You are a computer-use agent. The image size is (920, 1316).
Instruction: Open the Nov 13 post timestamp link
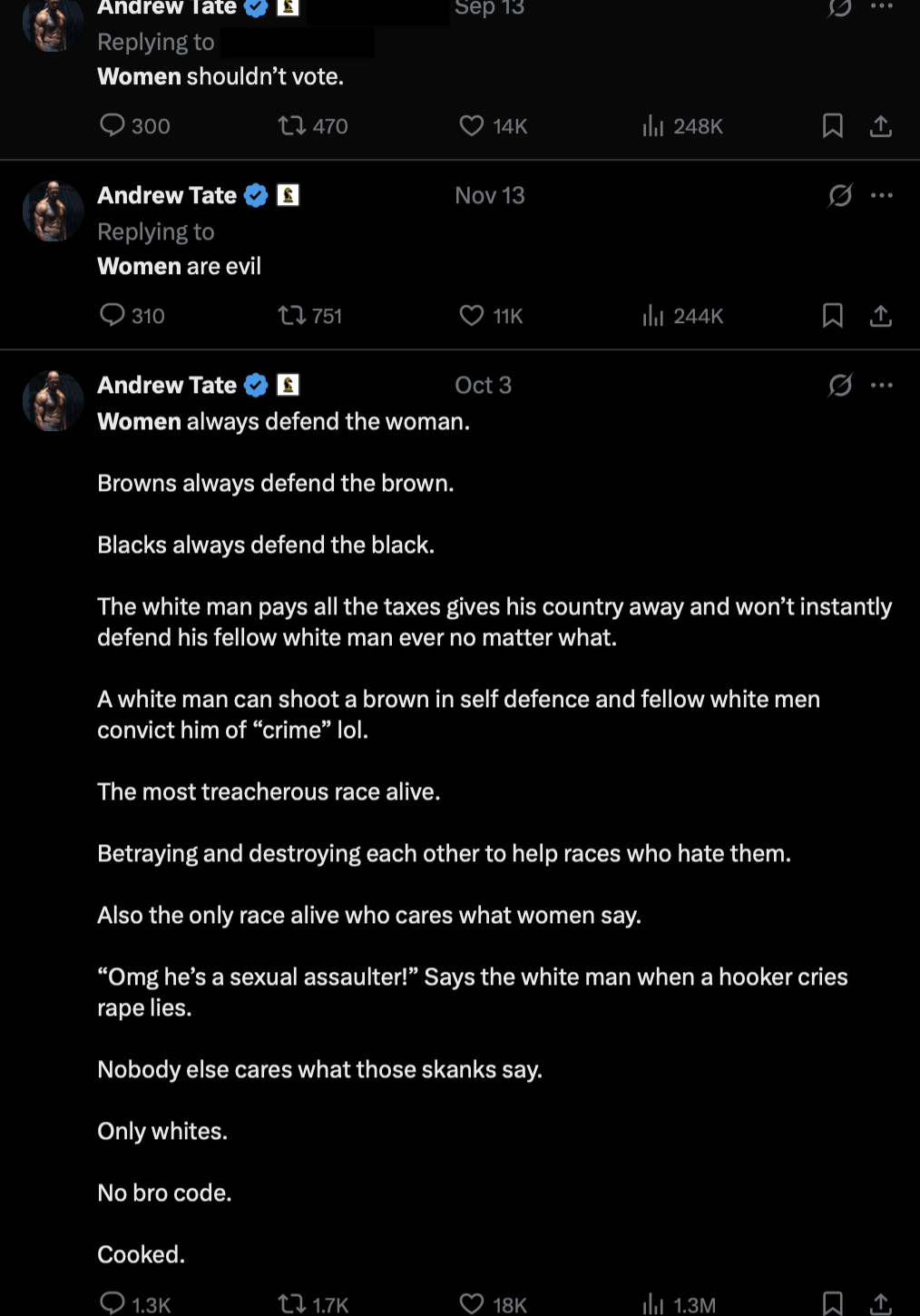click(x=489, y=195)
